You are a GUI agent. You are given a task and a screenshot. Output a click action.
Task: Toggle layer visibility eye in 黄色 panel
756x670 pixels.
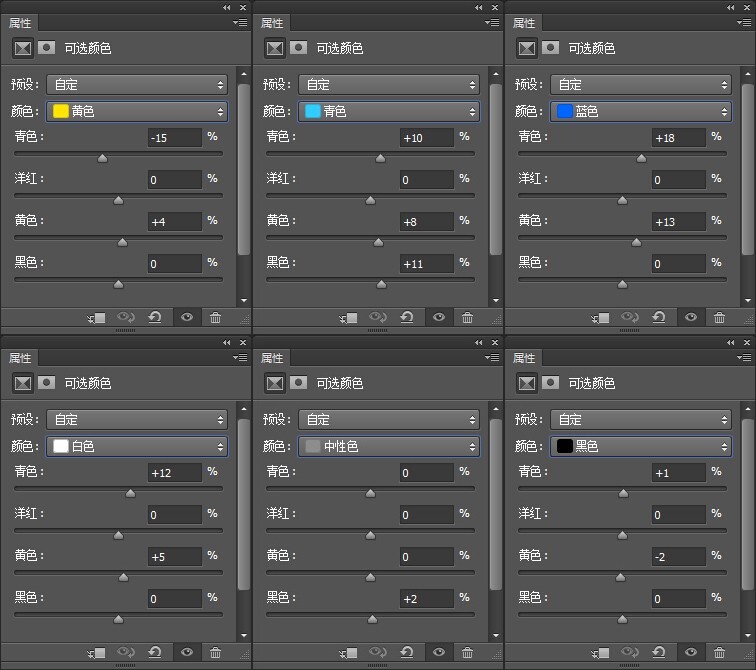tap(187, 317)
